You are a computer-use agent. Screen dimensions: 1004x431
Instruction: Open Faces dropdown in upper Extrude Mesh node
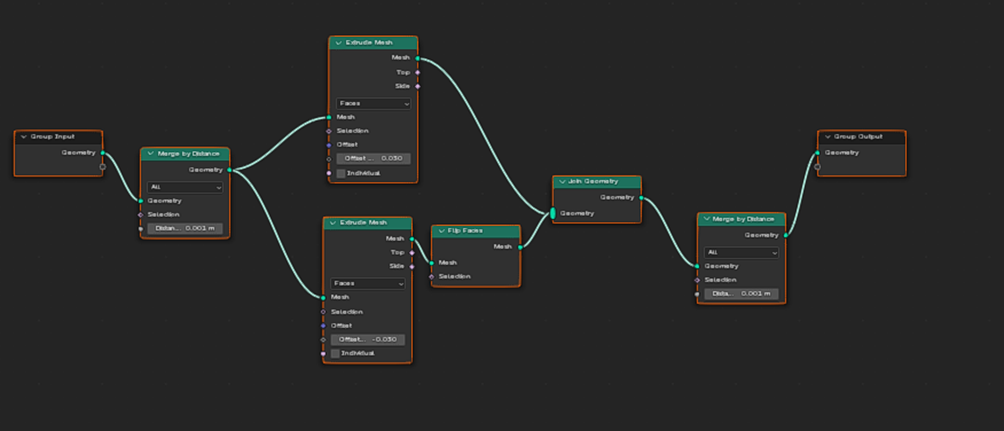pyautogui.click(x=374, y=103)
